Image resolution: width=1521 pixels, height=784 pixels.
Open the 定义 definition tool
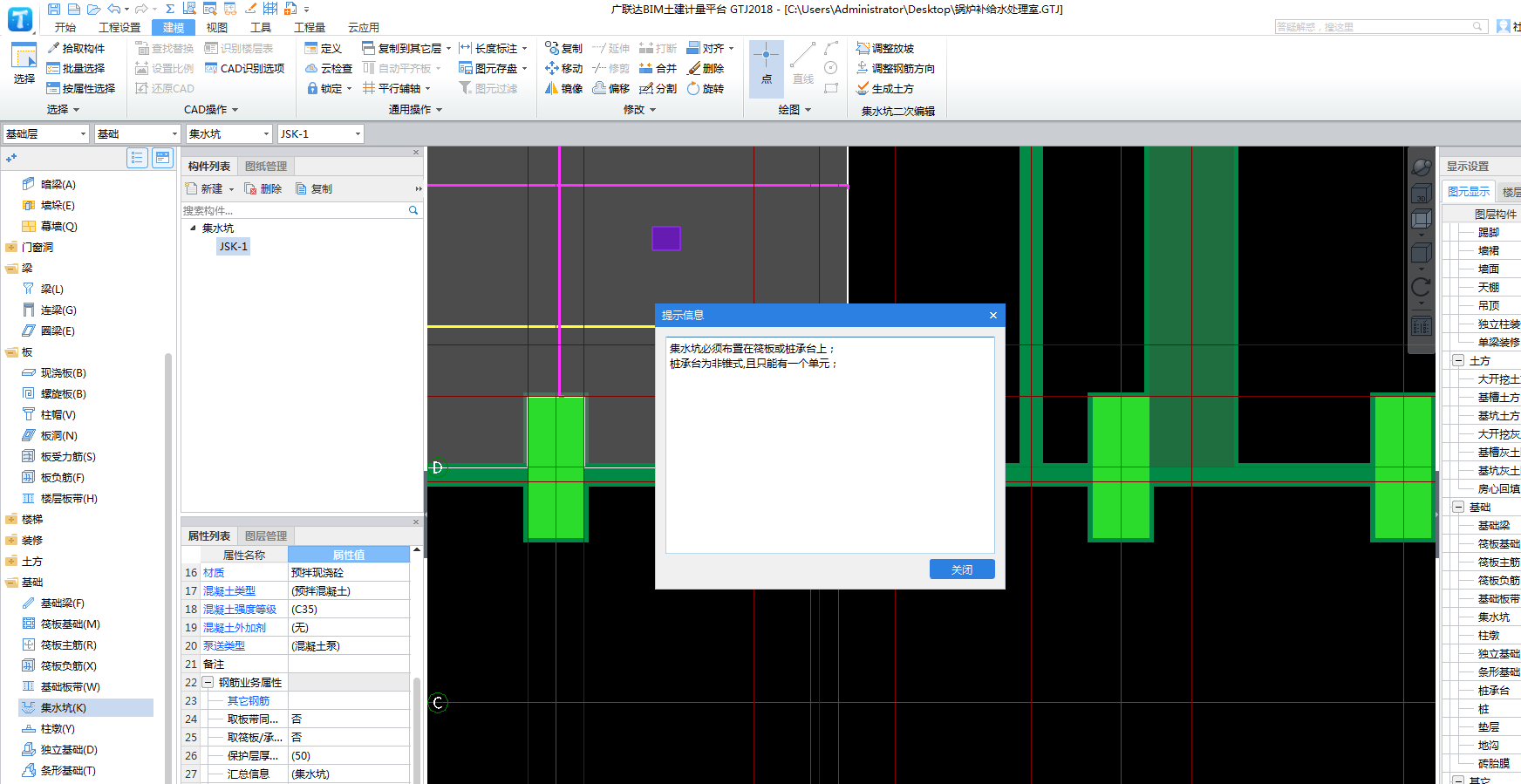tap(323, 48)
